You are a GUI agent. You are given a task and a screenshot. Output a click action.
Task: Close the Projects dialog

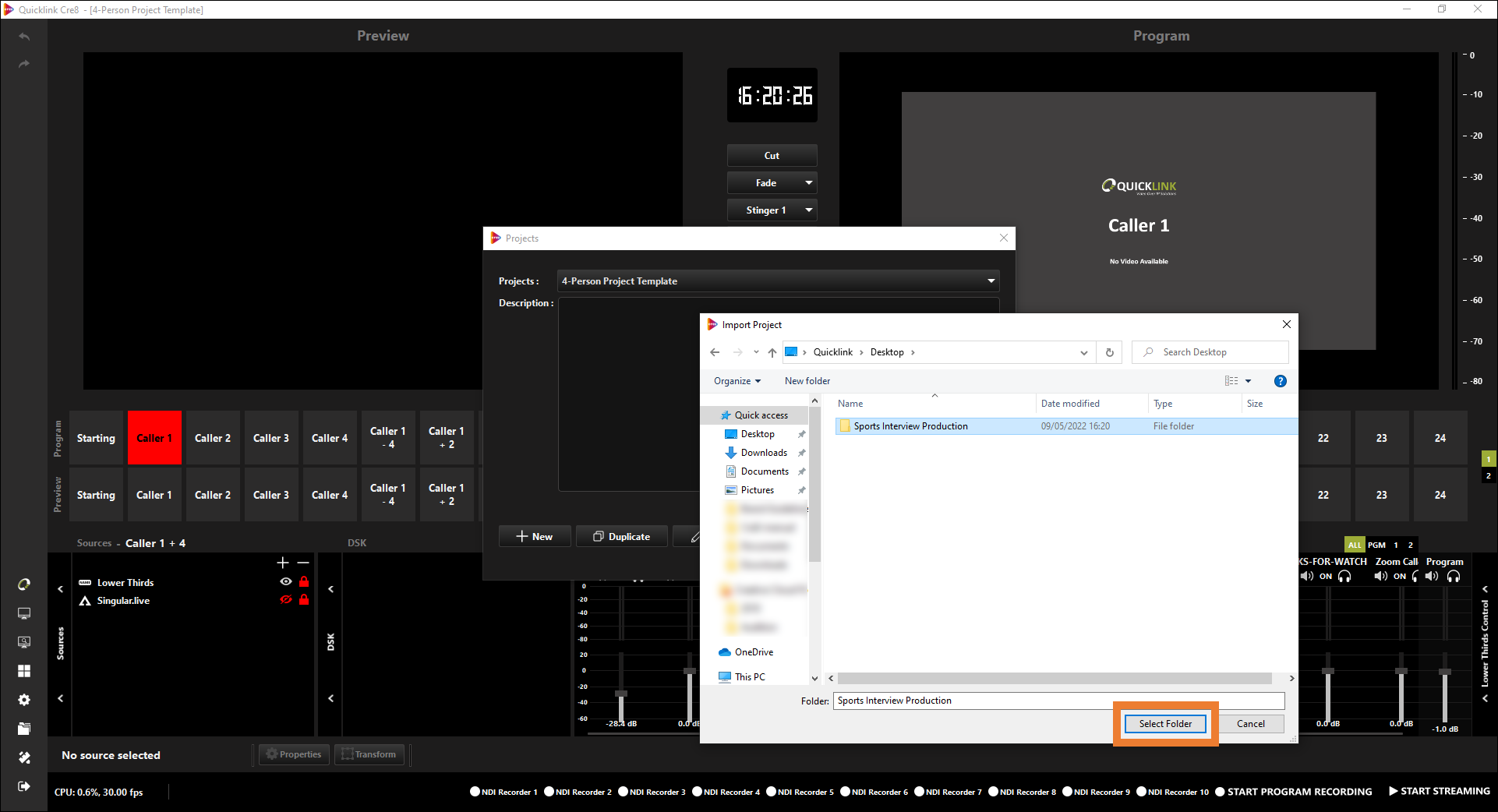[x=1004, y=238]
